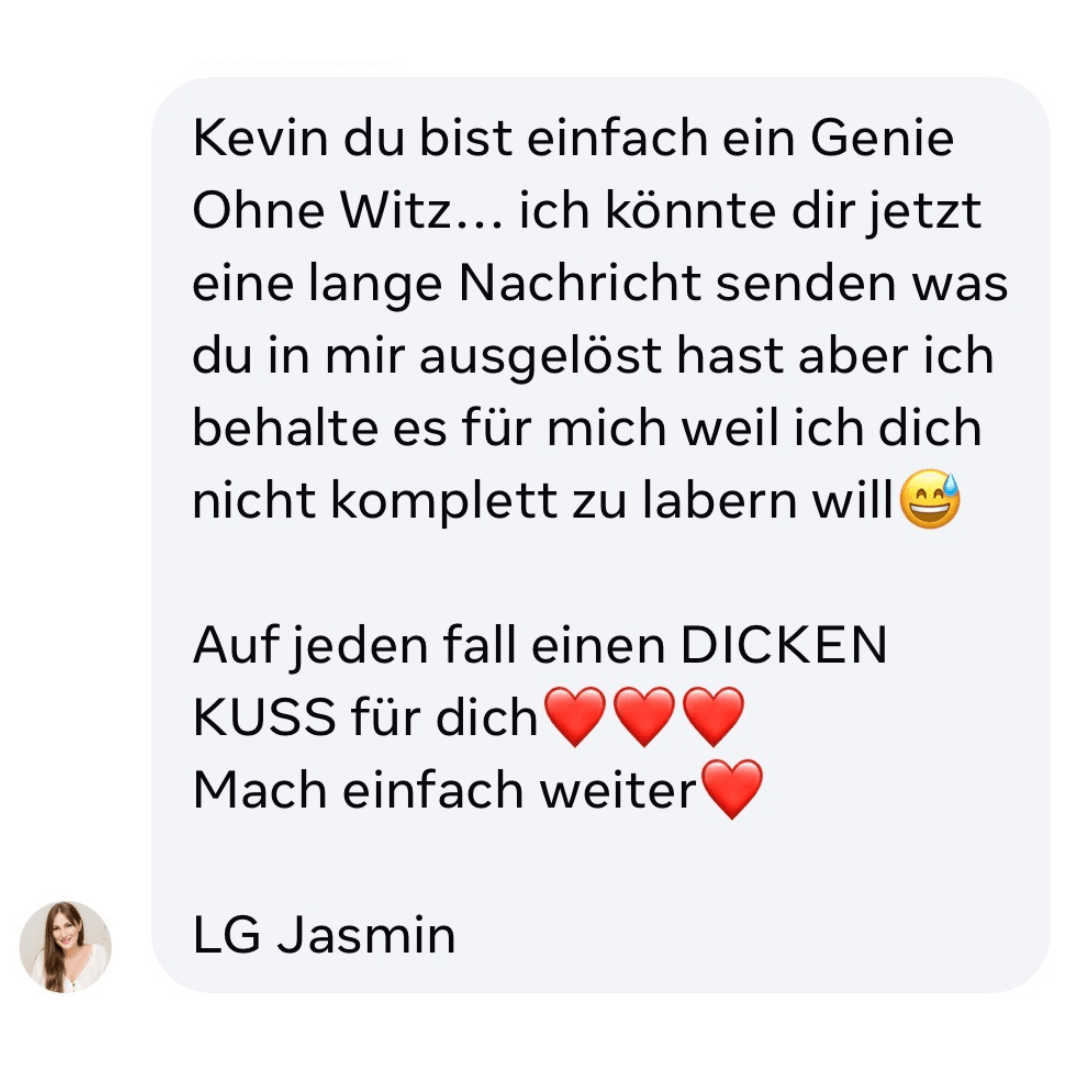Click the signature "LG Jasmin"
The height and width of the screenshot is (1080, 1080).
(324, 935)
